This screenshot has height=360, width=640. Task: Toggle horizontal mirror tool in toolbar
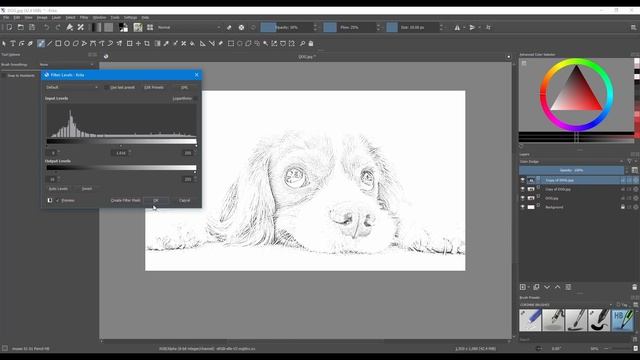[x=457, y=27]
